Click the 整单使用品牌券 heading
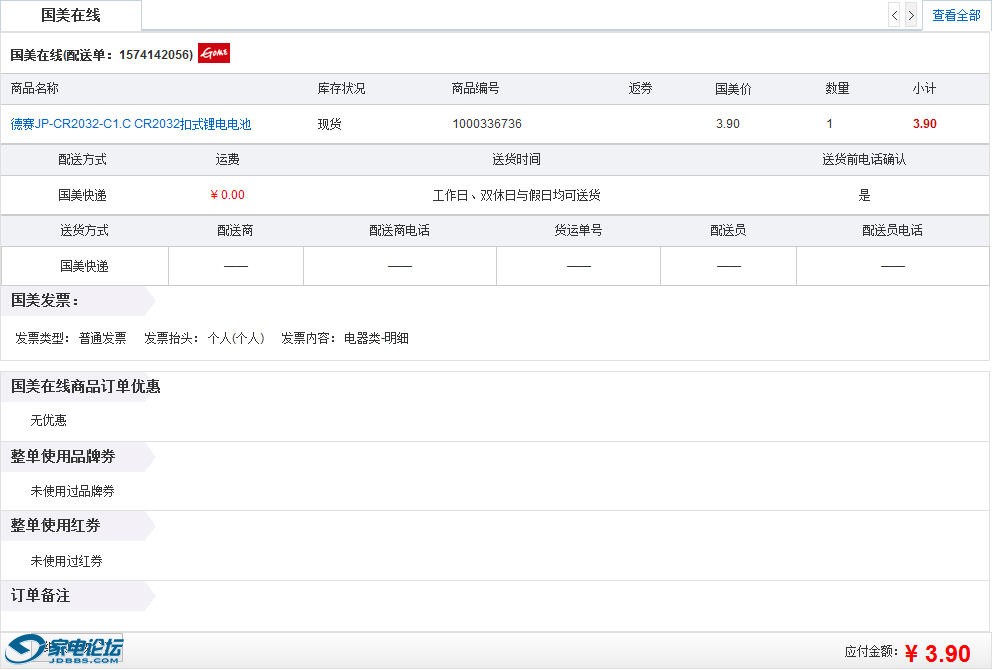The height and width of the screenshot is (670, 993). 63,457
